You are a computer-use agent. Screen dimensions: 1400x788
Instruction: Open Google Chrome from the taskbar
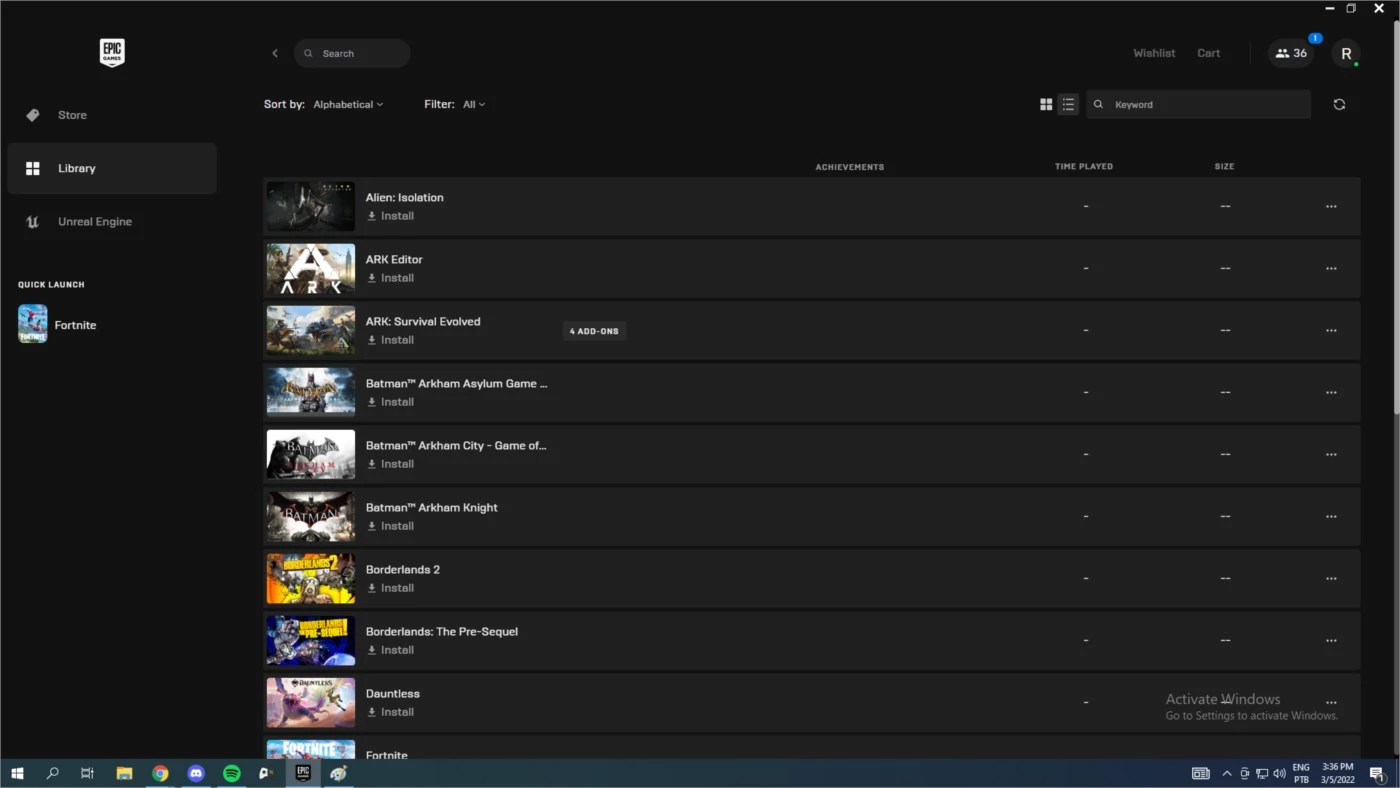point(160,773)
